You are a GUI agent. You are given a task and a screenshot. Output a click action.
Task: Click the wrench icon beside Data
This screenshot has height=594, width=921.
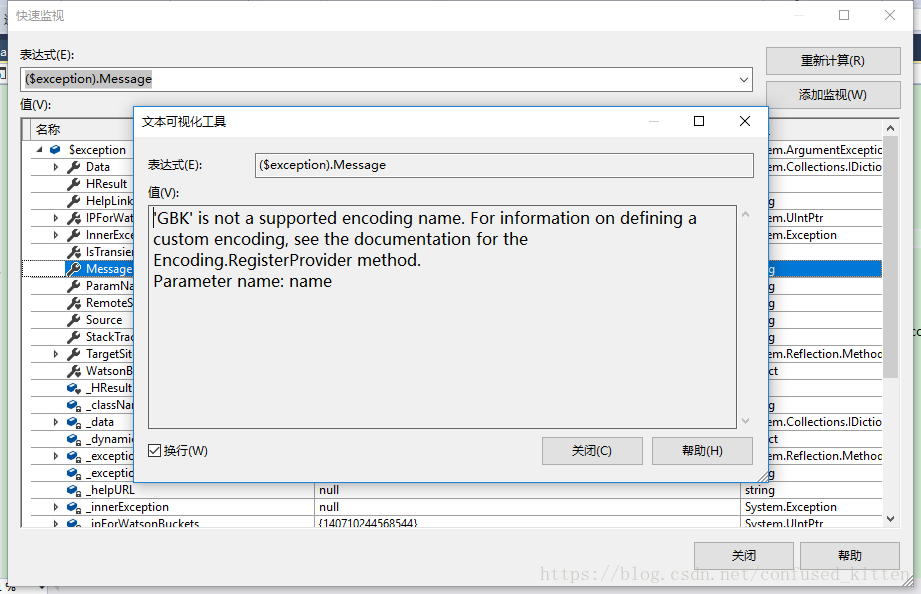[x=73, y=167]
